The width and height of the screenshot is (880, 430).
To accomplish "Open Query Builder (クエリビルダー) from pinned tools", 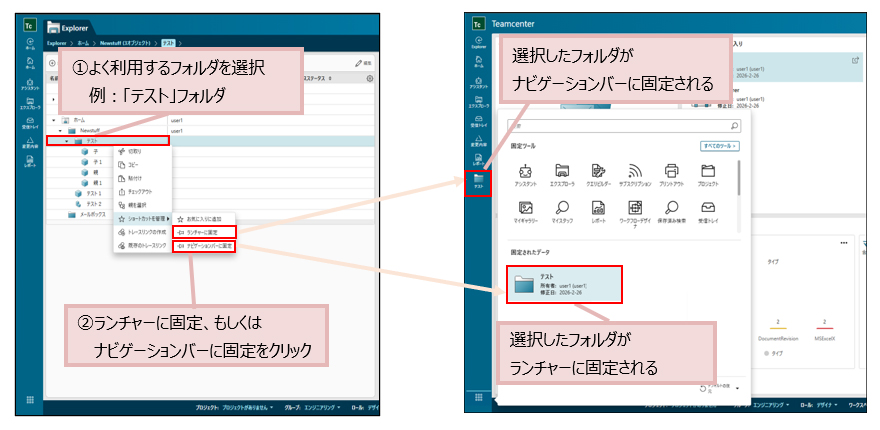I will pos(598,175).
